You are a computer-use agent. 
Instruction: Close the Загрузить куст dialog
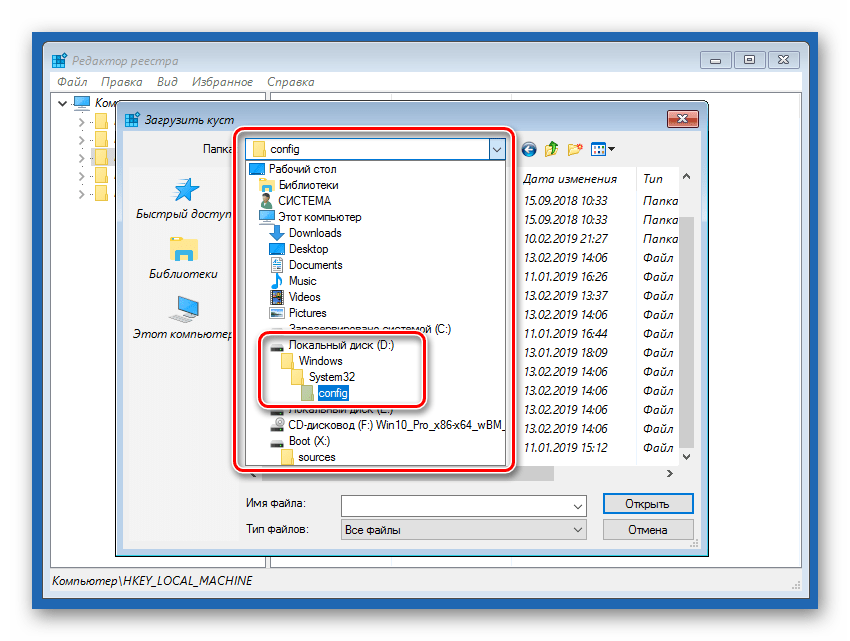[682, 119]
